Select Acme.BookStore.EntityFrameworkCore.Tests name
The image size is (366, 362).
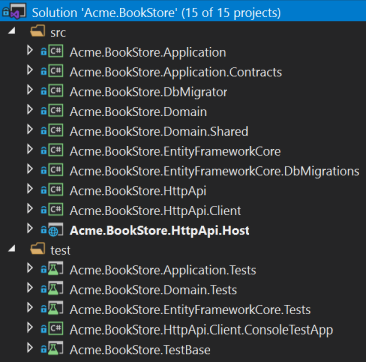[190, 309]
